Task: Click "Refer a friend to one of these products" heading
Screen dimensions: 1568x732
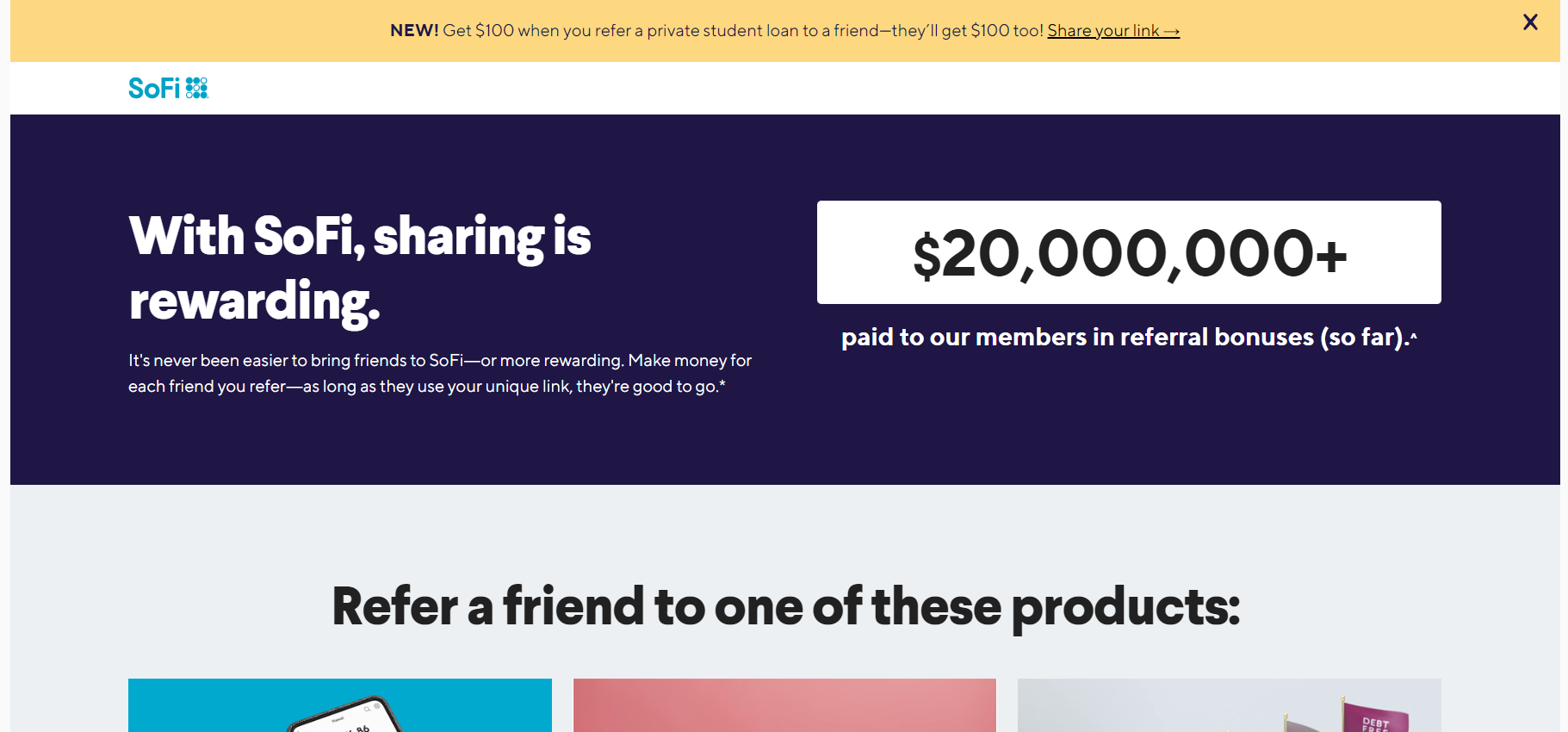Action: pyautogui.click(x=785, y=606)
